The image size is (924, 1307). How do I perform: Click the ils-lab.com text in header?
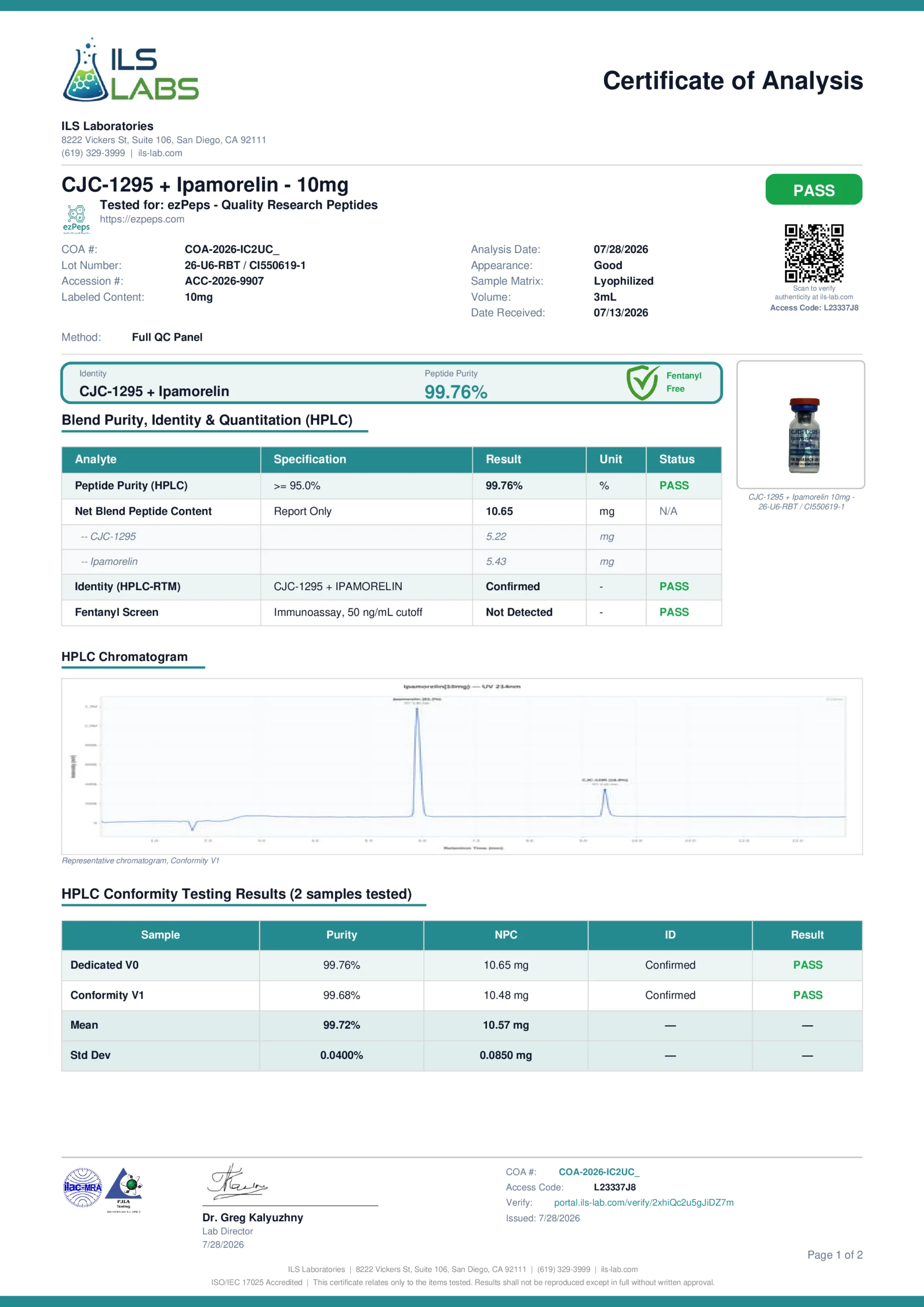tap(160, 153)
